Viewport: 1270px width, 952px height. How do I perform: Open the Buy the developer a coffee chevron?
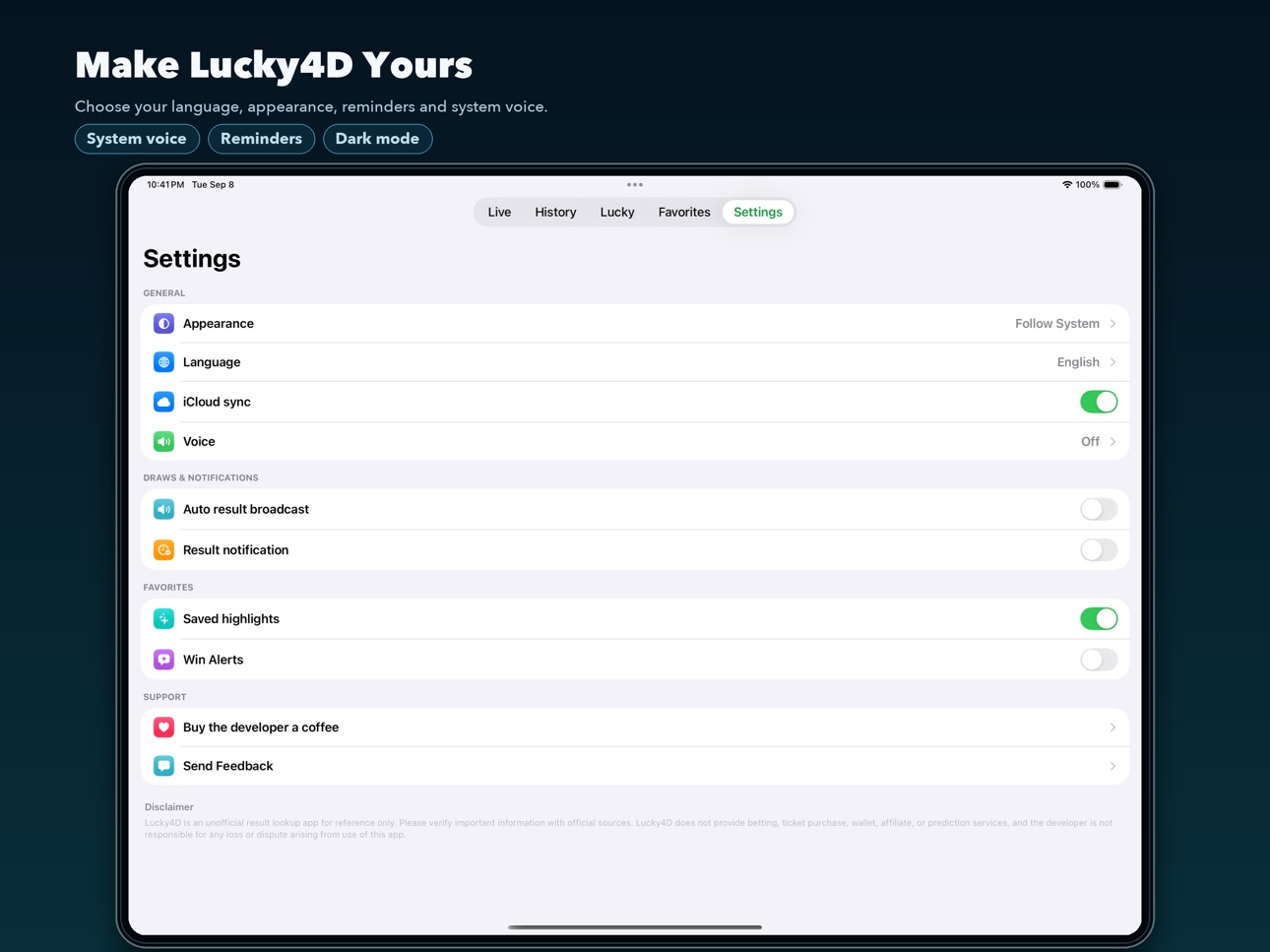click(x=1113, y=728)
